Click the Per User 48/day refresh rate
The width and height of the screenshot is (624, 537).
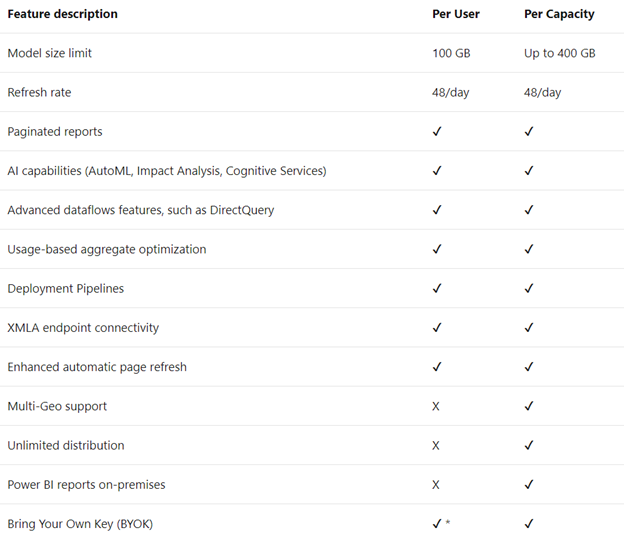450,92
